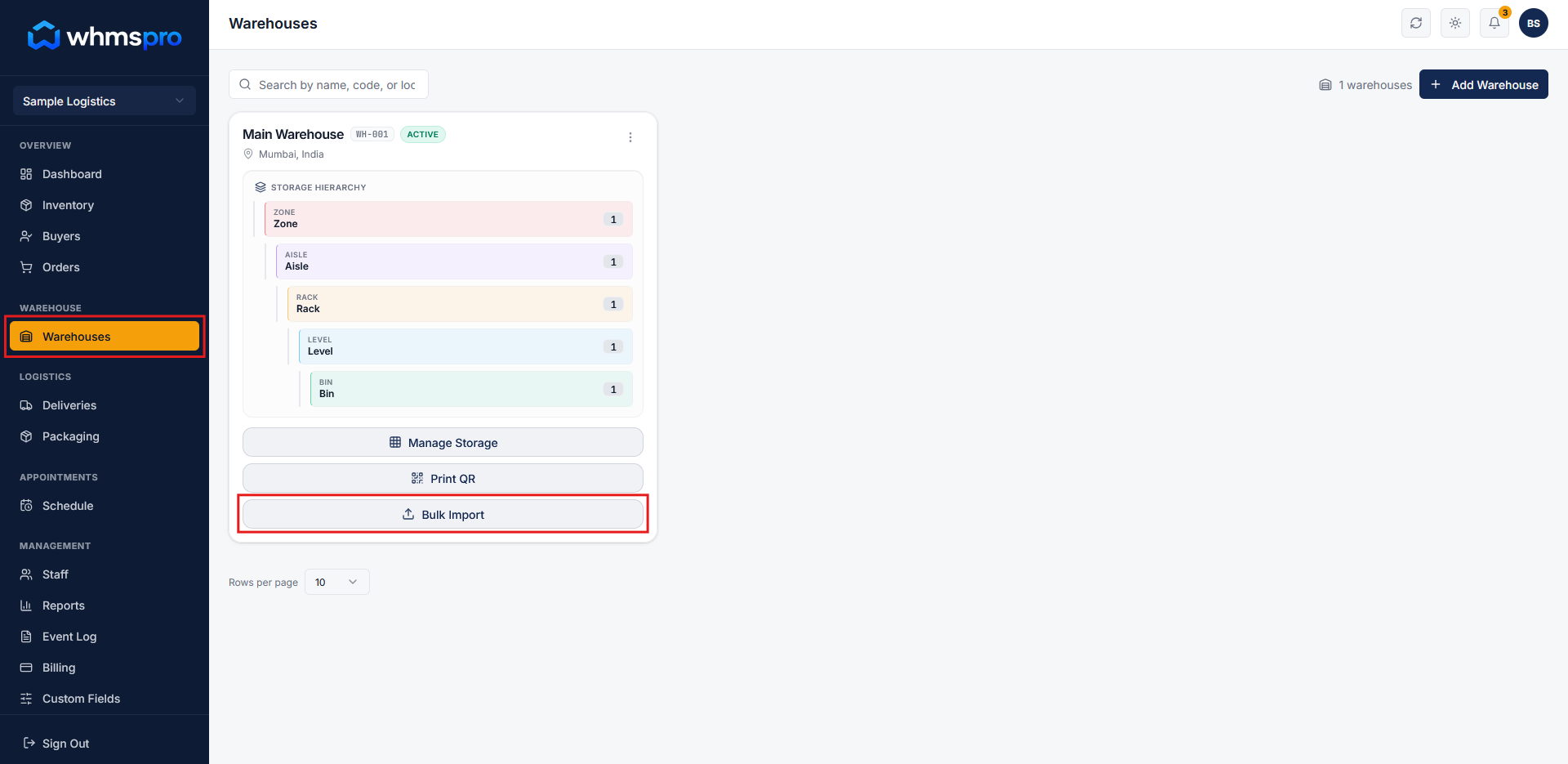Click the Print QR button

pos(443,478)
